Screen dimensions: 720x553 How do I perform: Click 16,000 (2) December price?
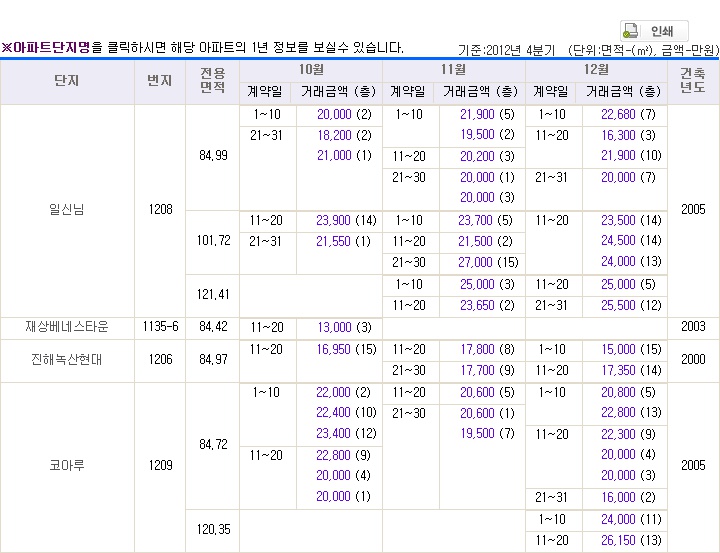click(x=628, y=497)
